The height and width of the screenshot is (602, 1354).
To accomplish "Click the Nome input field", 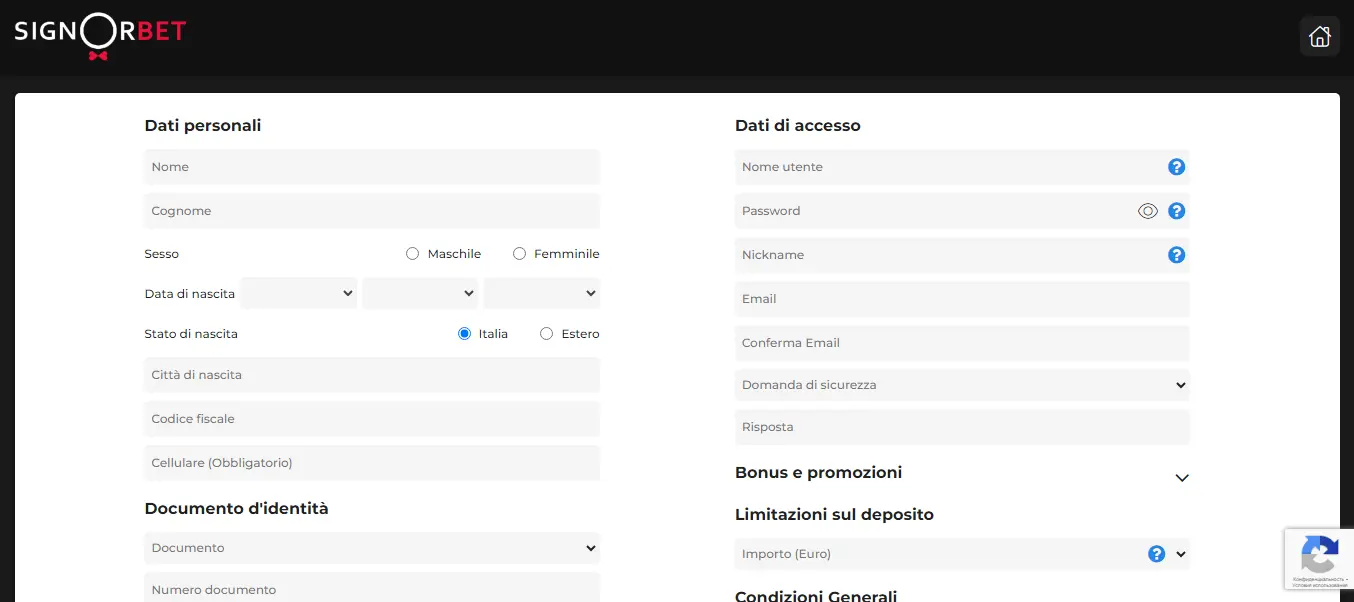I will 371,167.
